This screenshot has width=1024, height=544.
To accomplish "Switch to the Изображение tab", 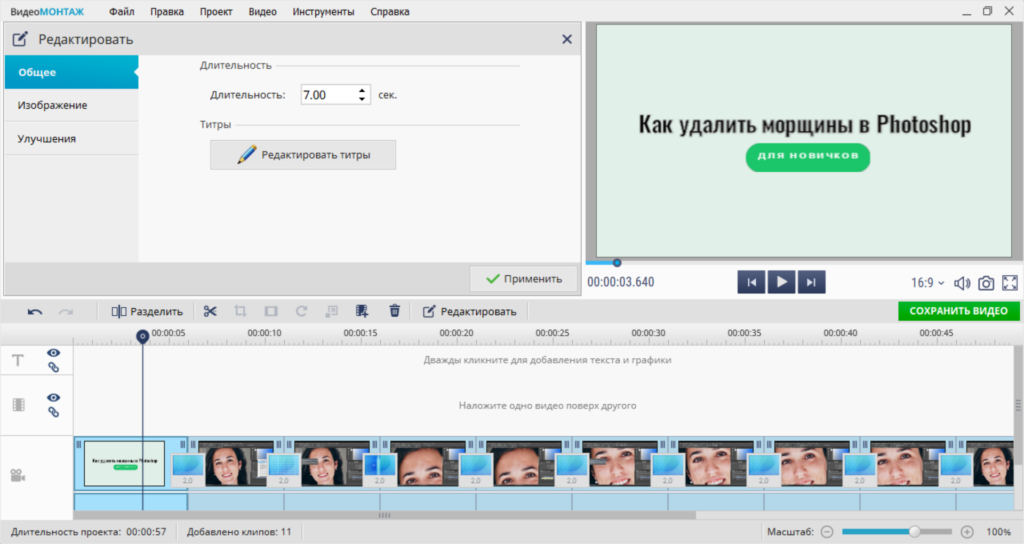I will click(x=71, y=105).
